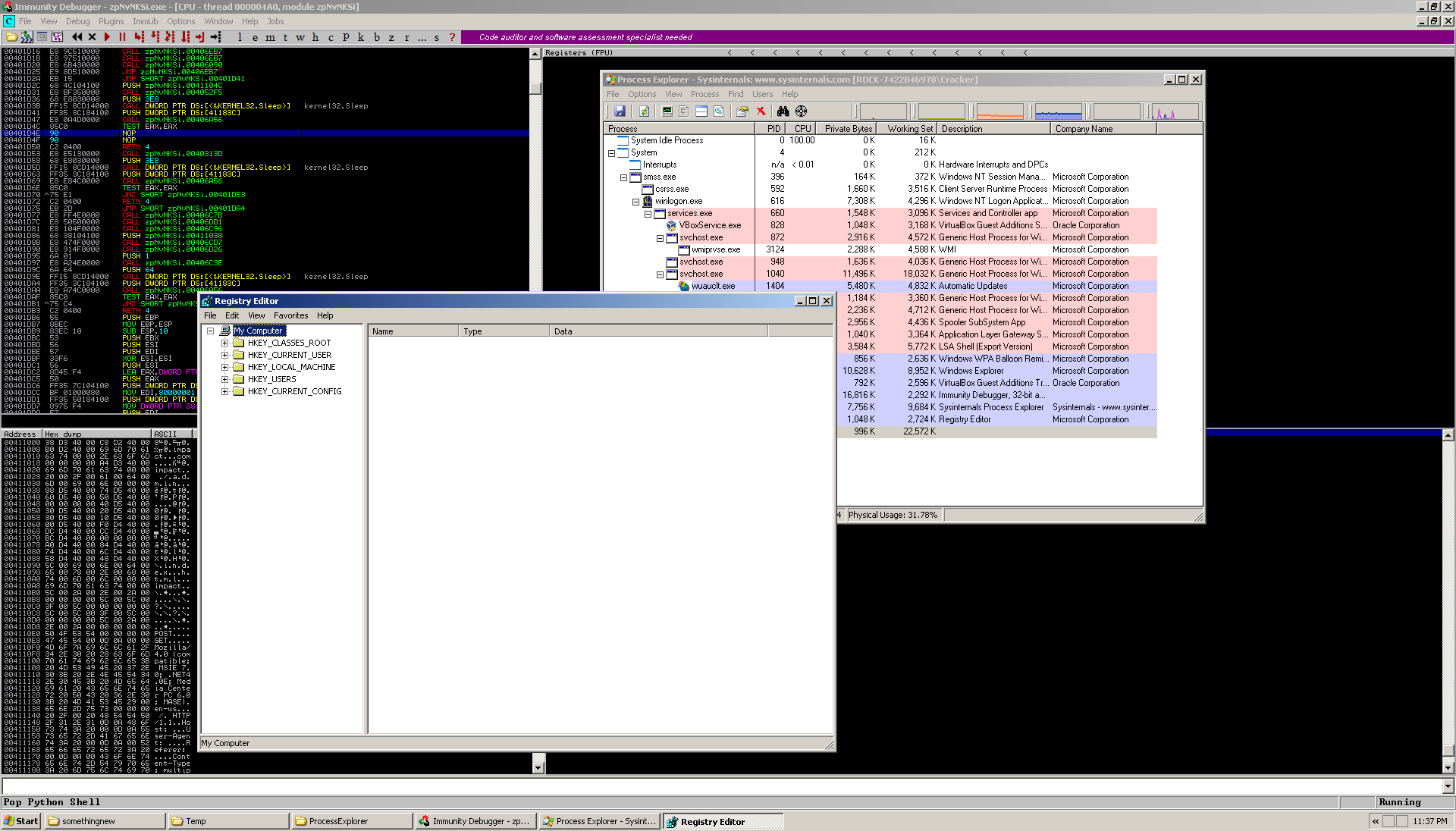Click the hex dump pane scroll down arrow
Viewport: 1456px width, 831px height.
click(x=538, y=767)
